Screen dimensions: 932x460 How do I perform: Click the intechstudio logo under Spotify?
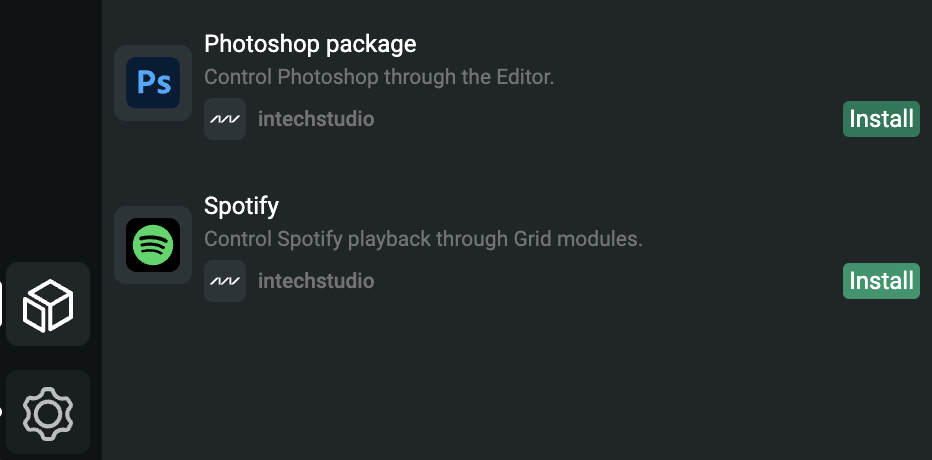click(225, 281)
